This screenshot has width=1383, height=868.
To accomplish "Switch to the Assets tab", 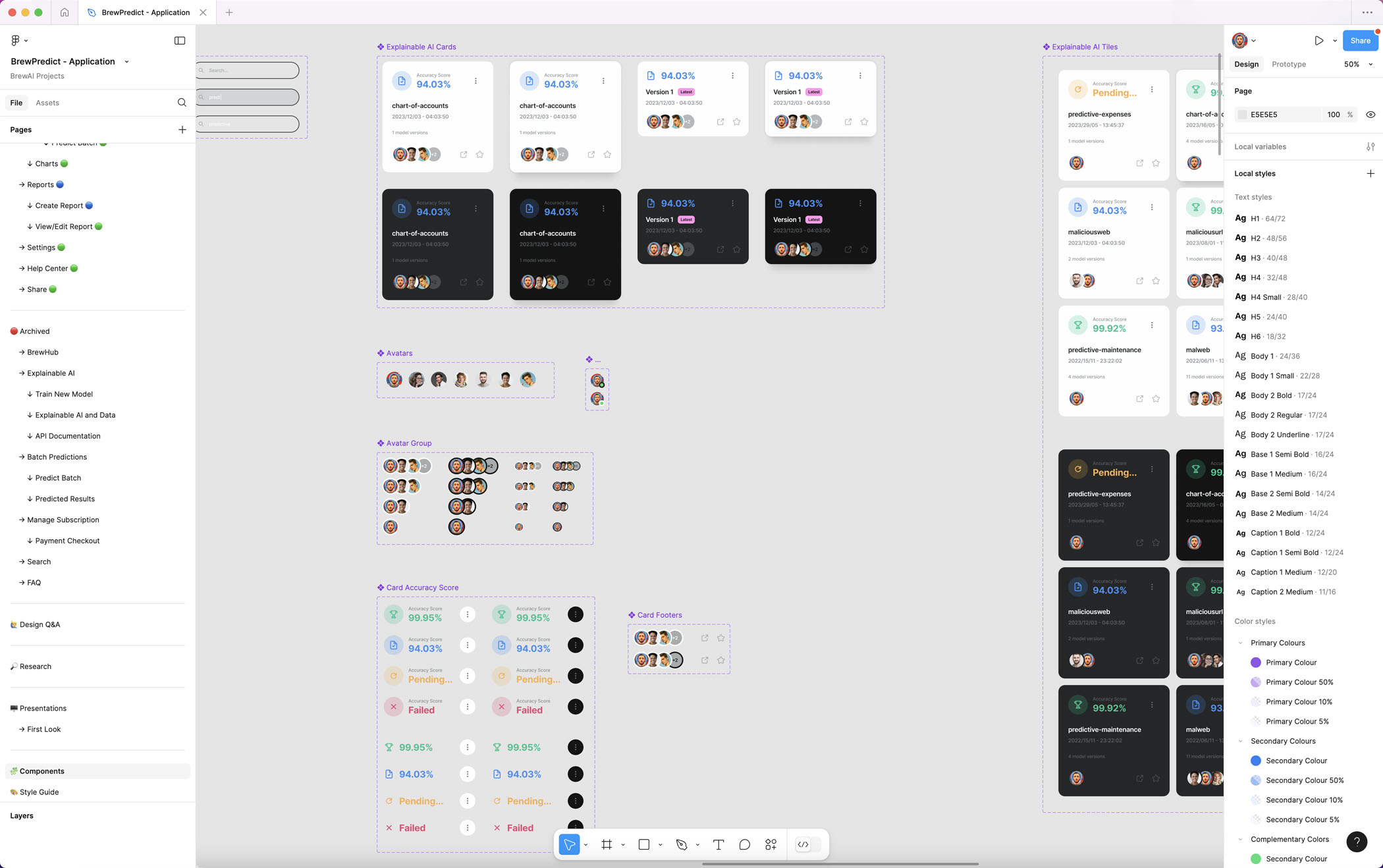I will tap(47, 103).
